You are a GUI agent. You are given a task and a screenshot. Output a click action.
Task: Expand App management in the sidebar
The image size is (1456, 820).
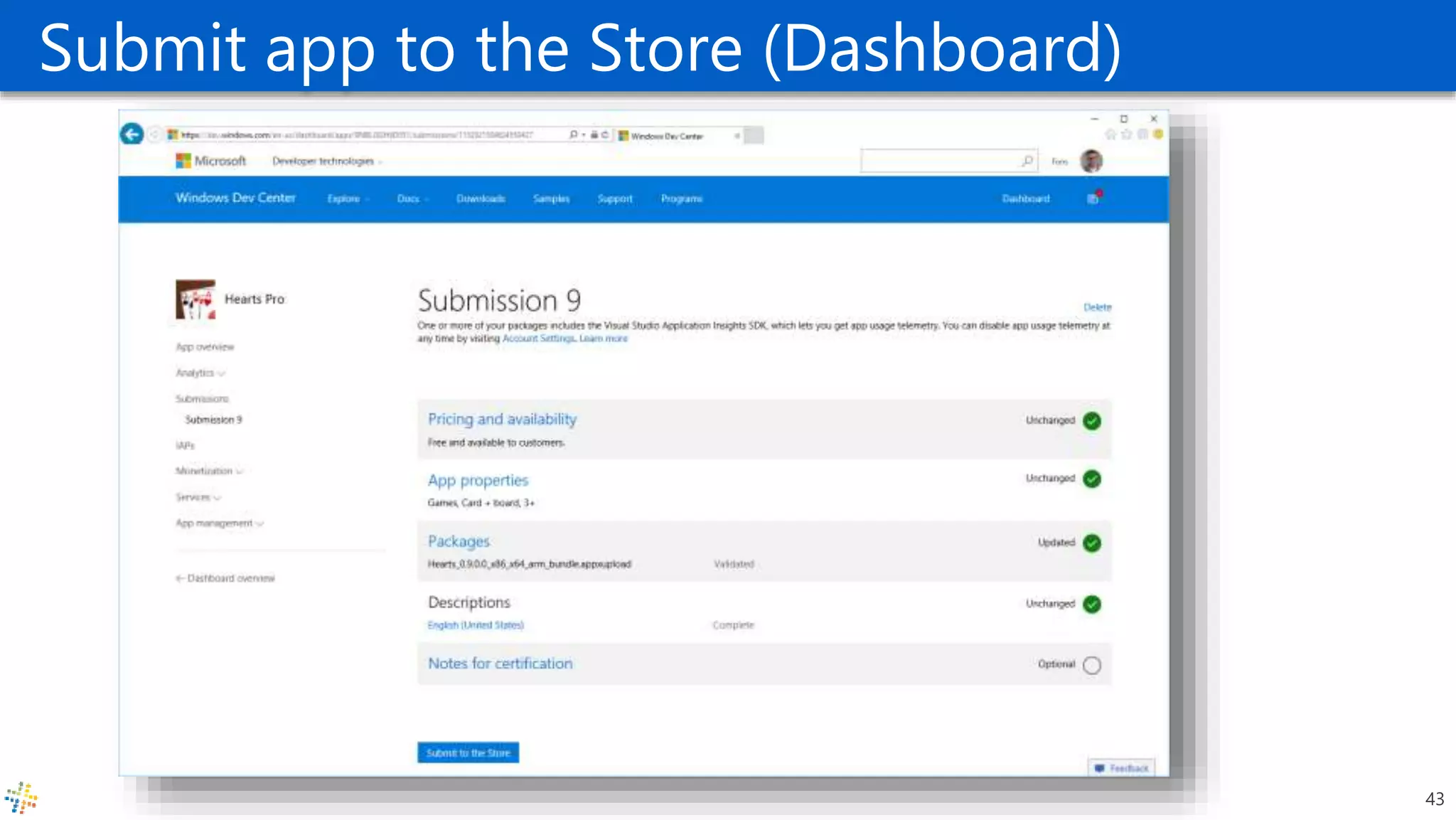point(219,523)
